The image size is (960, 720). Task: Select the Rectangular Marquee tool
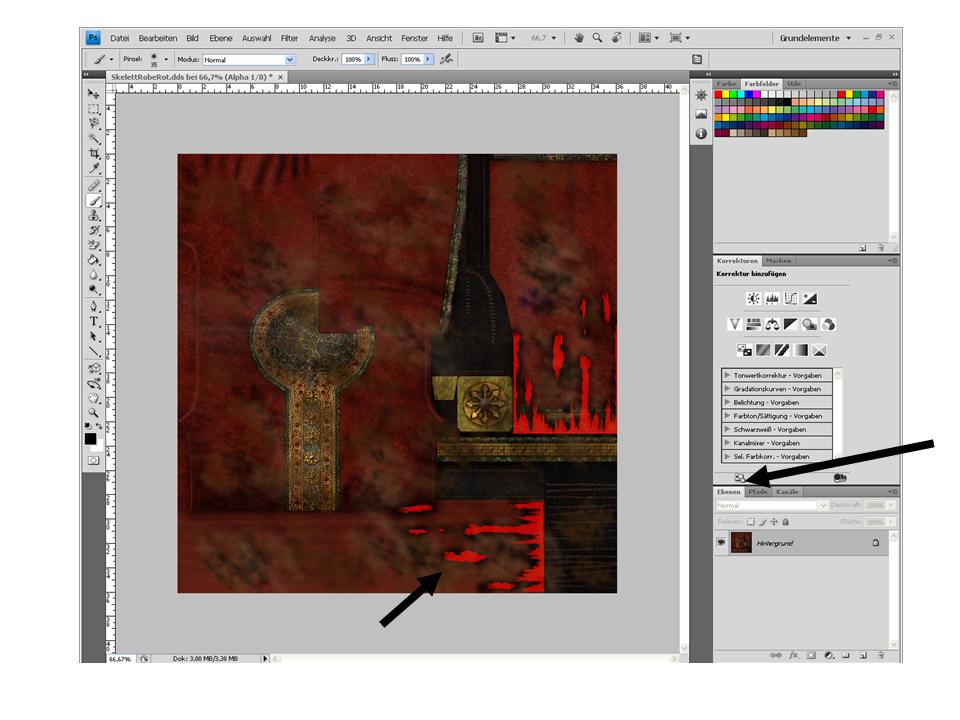point(93,109)
